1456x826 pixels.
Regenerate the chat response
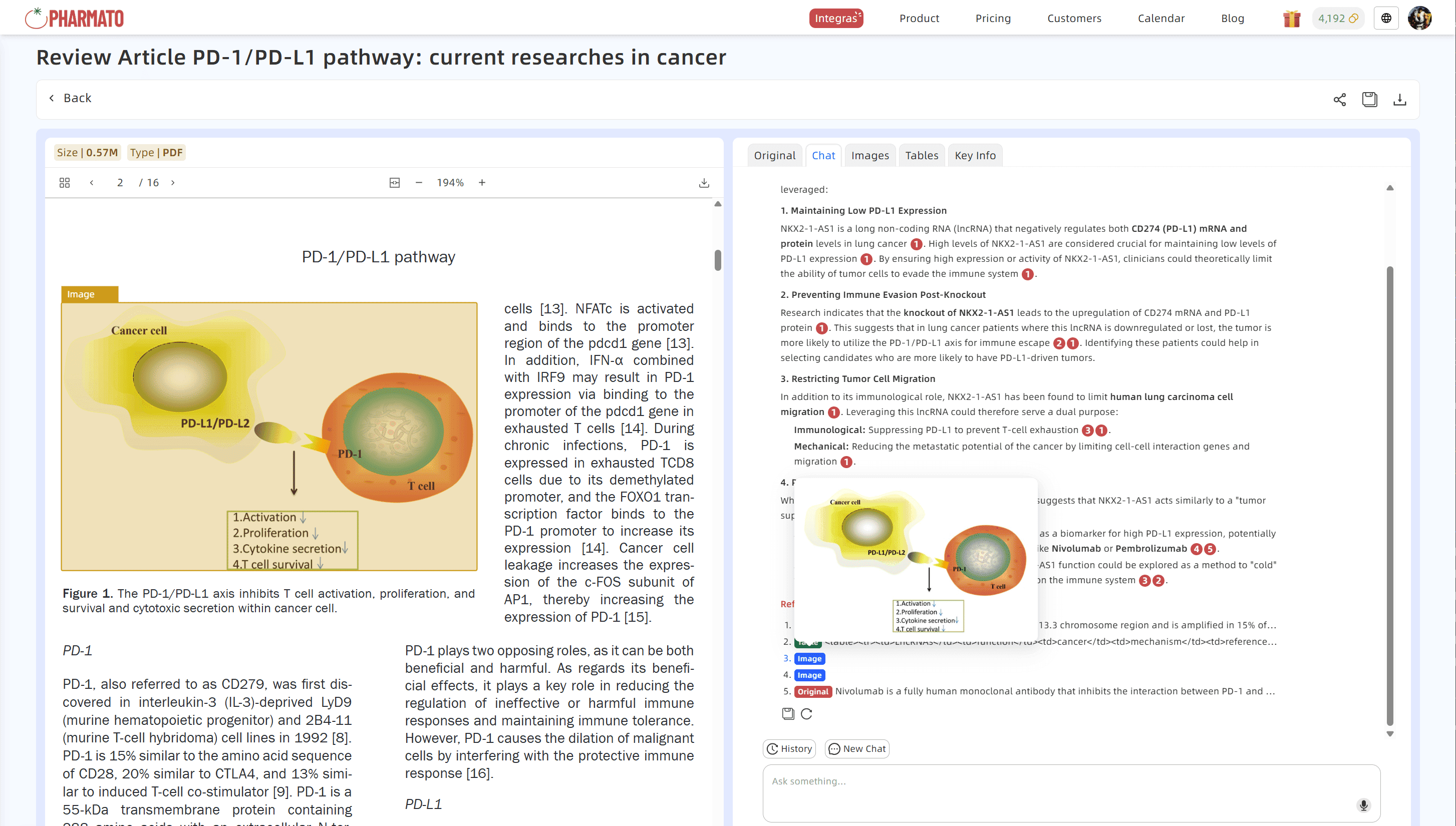(x=806, y=714)
